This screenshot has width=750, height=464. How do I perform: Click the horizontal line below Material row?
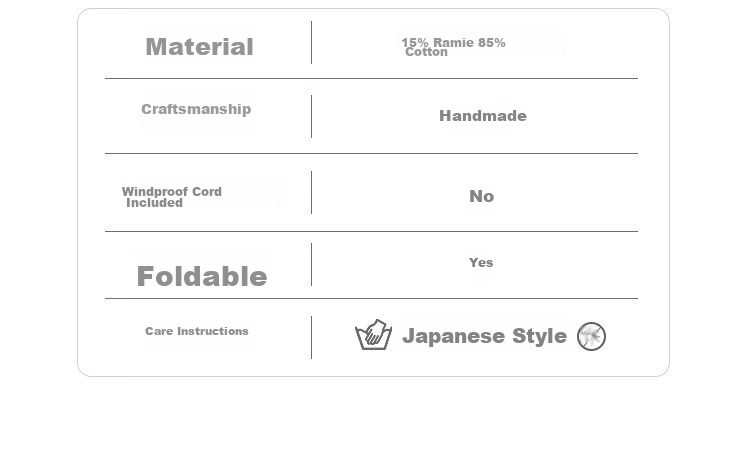371,78
